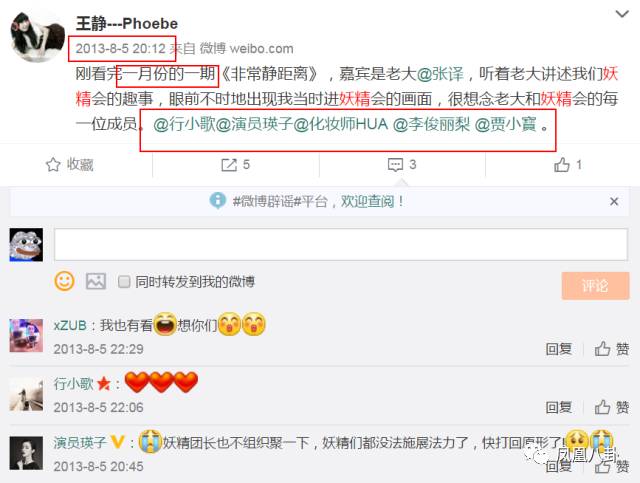Viewport: 640px width, 483px height.
Task: Reply to xZUB's comment via 回复
Action: pyautogui.click(x=559, y=349)
